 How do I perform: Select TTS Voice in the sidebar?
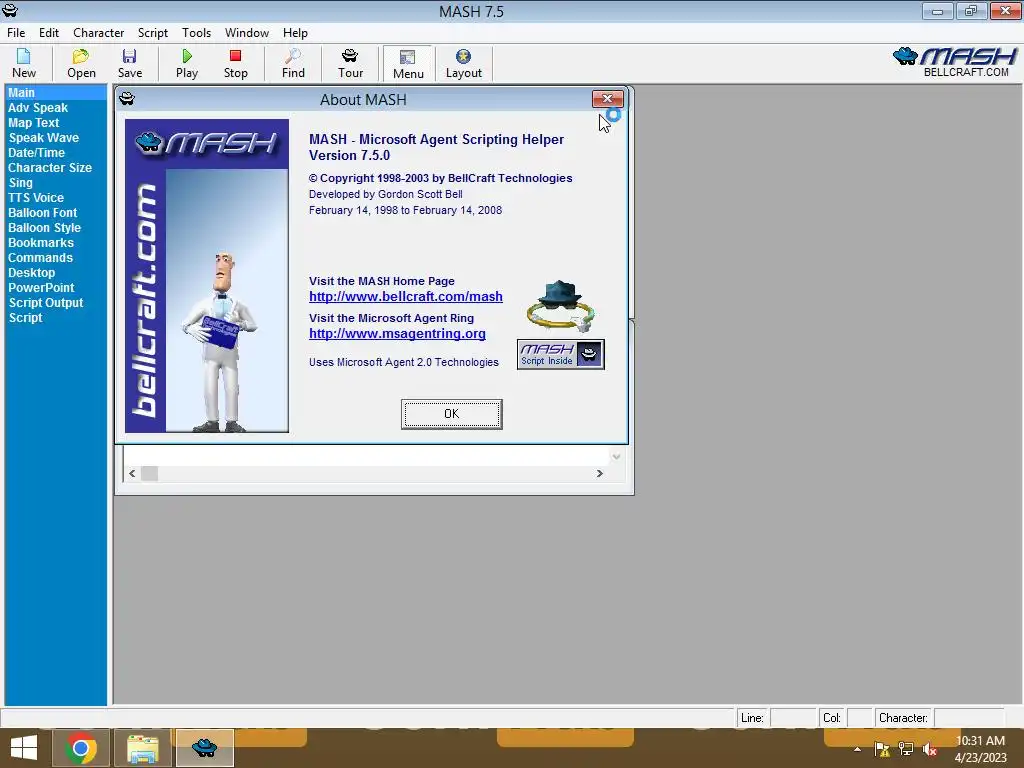point(56,198)
